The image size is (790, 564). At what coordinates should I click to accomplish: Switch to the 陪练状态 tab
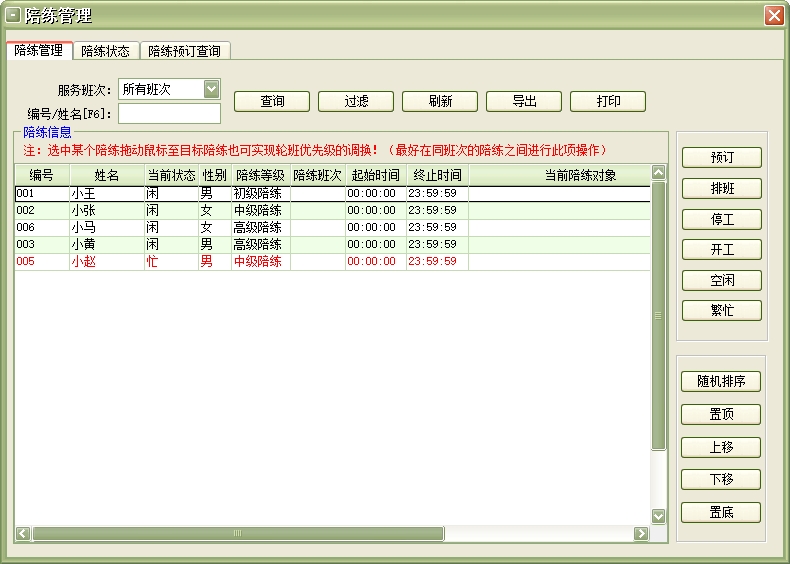tap(105, 50)
